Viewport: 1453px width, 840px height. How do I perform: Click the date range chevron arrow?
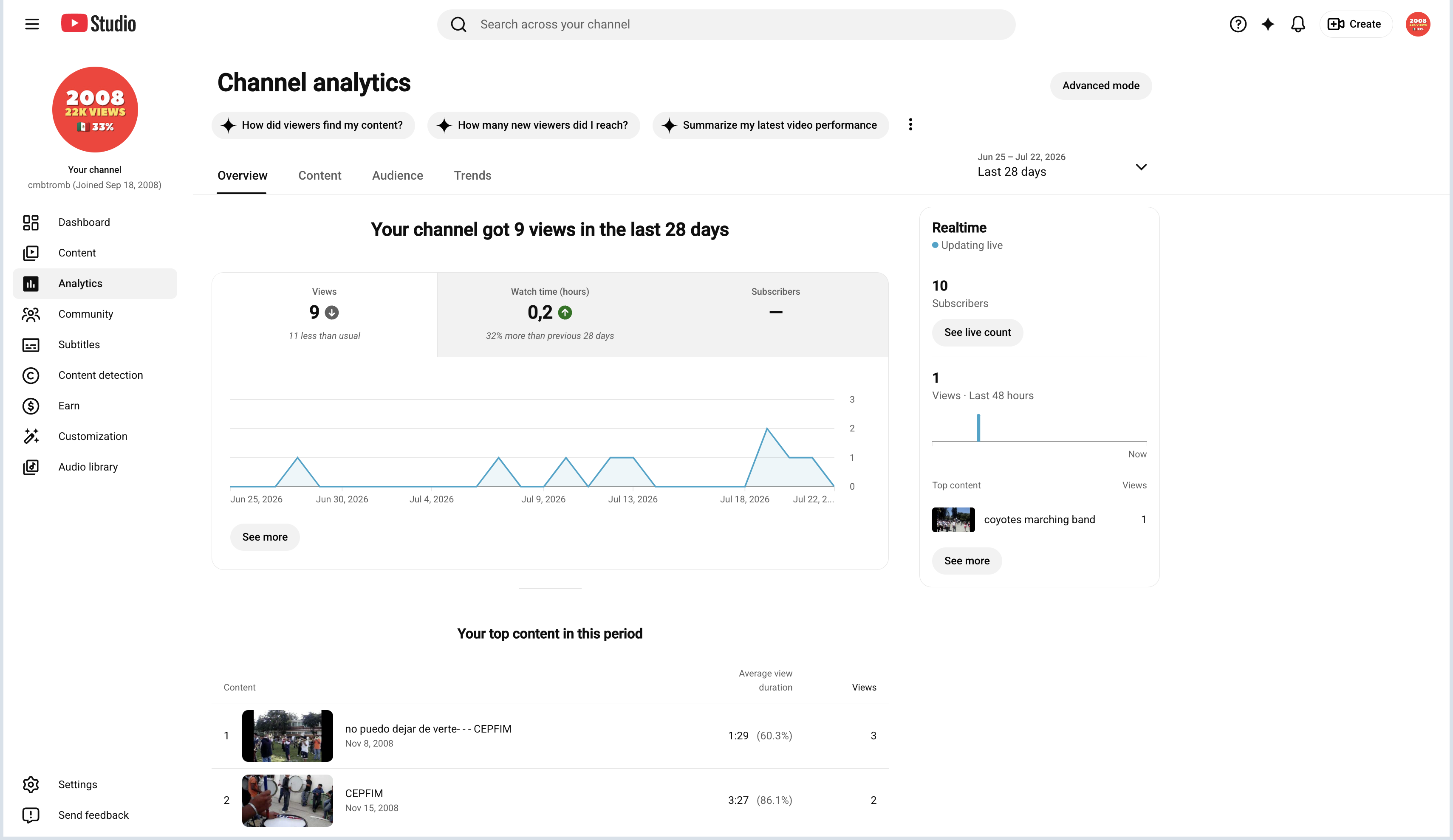click(1140, 167)
